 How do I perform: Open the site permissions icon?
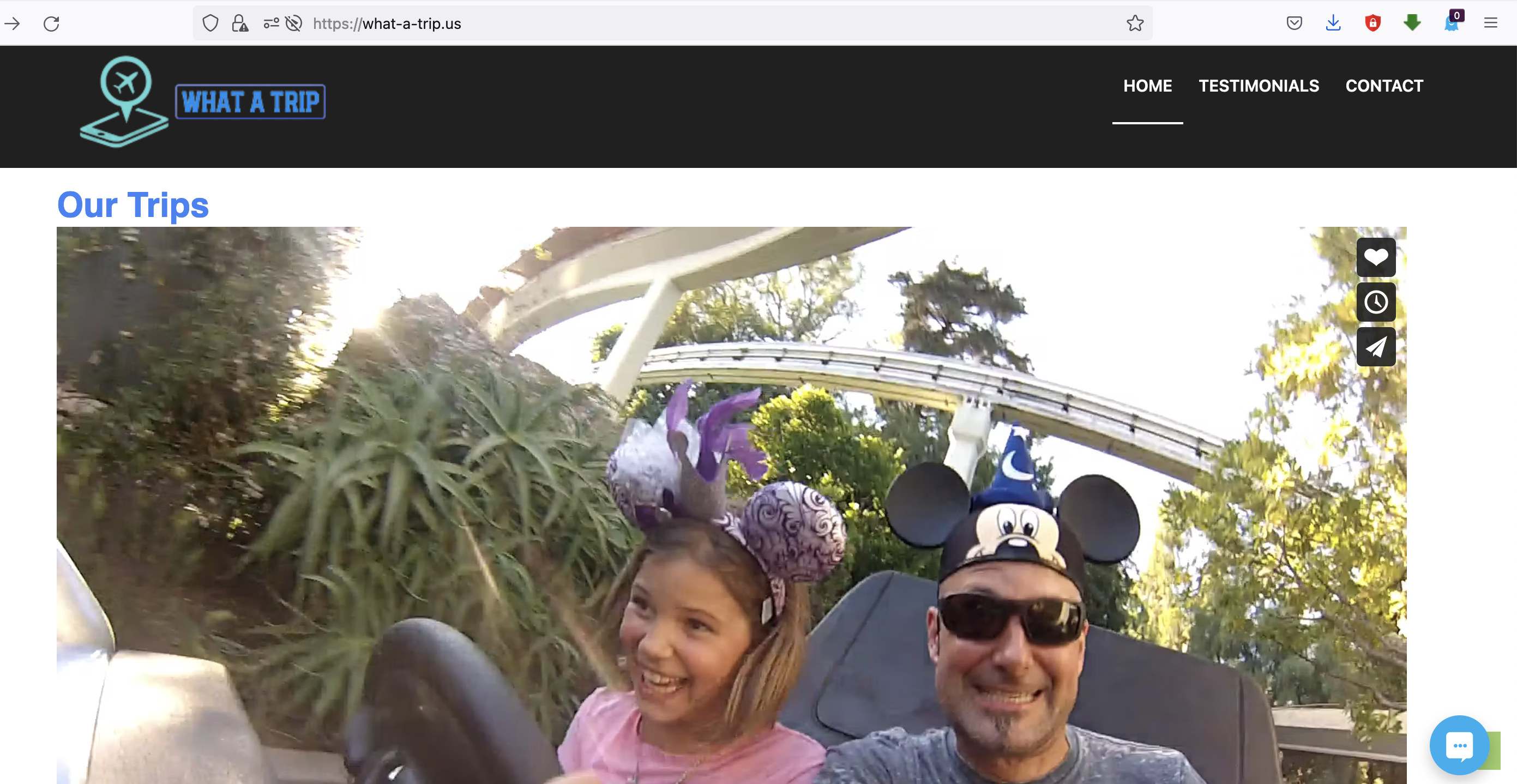point(271,23)
